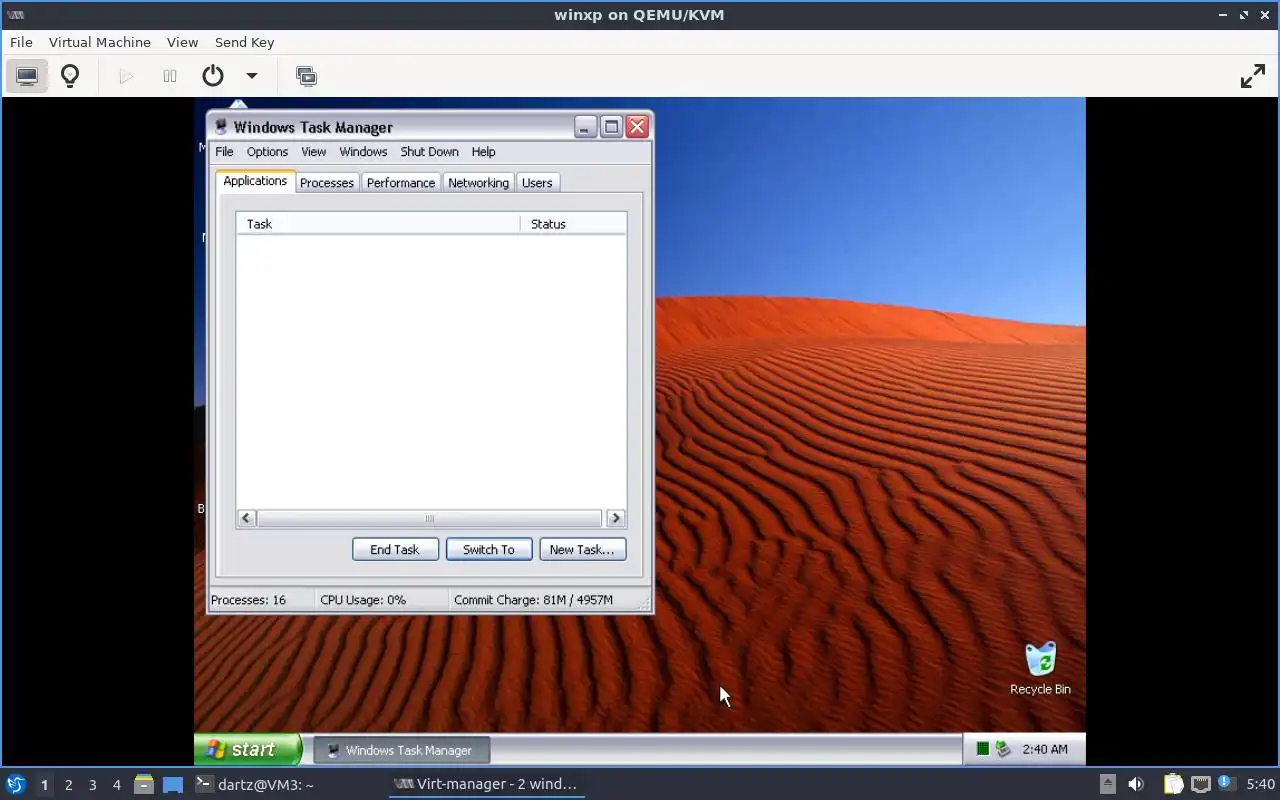
Task: Click the Switch To button
Action: point(489,549)
